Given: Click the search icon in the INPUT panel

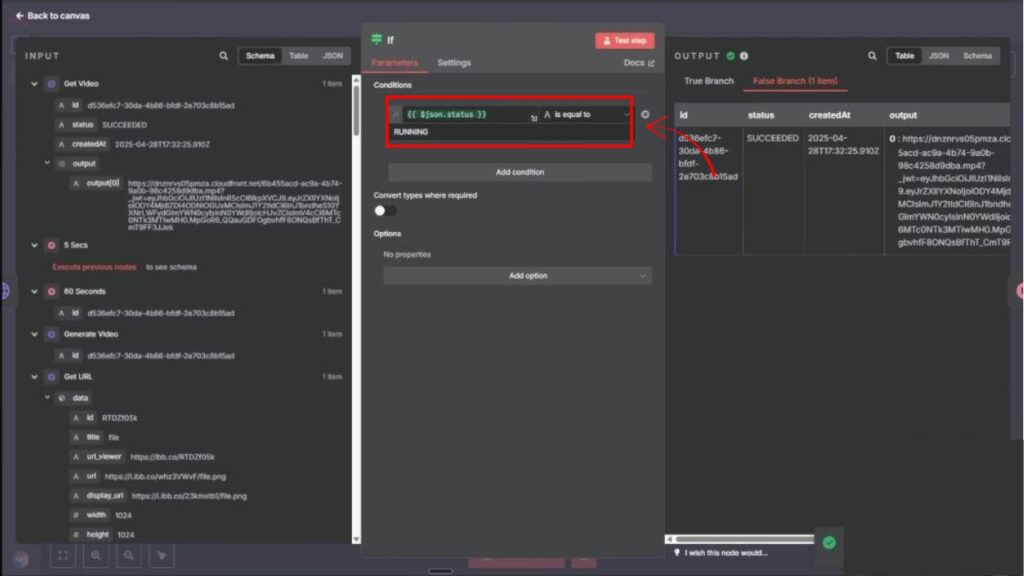Looking at the screenshot, I should click(224, 56).
